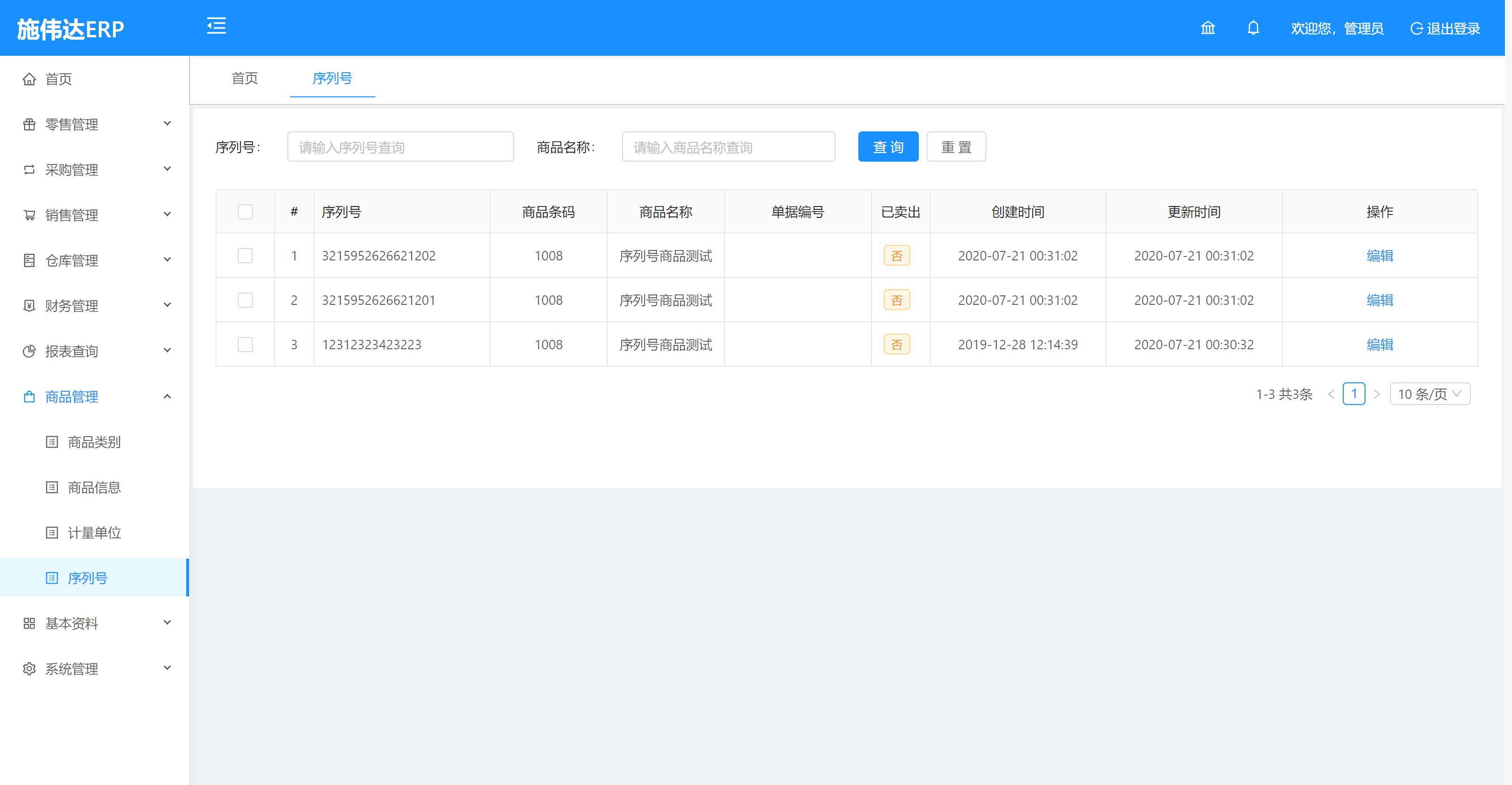
Task: Click the gear icon for 系统管理
Action: (x=29, y=669)
